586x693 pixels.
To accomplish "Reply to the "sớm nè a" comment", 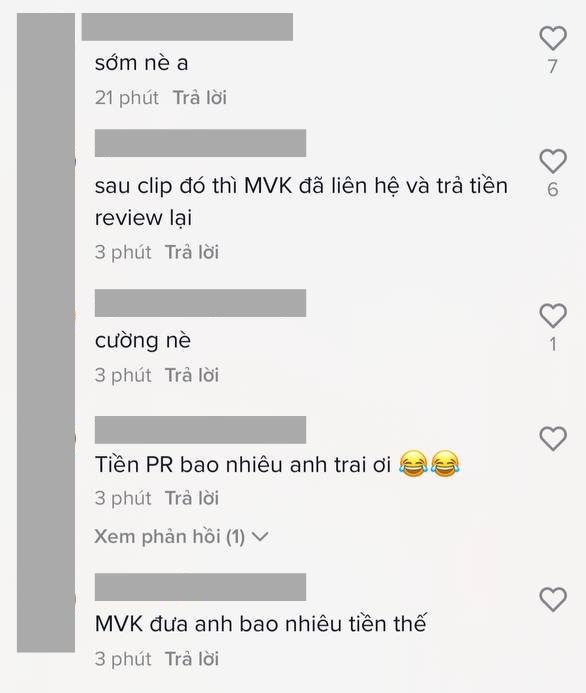I will 200,98.
